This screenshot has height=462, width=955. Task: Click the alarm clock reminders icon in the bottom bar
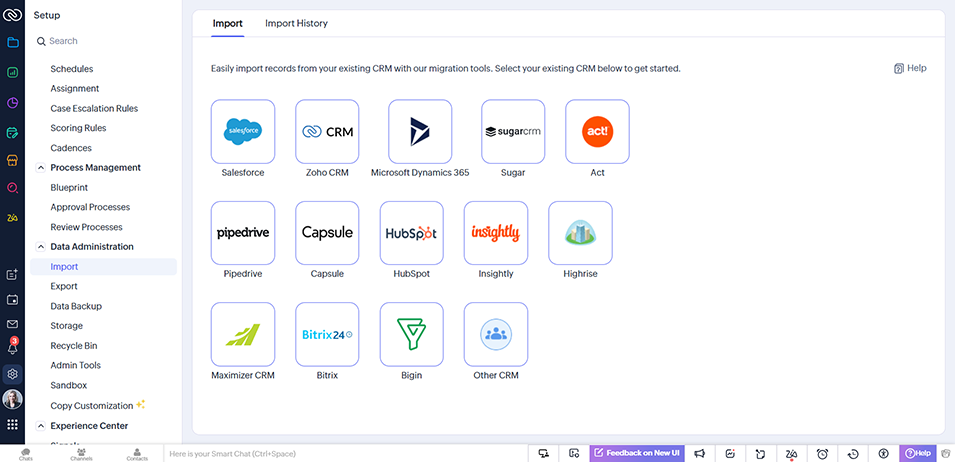tap(822, 453)
